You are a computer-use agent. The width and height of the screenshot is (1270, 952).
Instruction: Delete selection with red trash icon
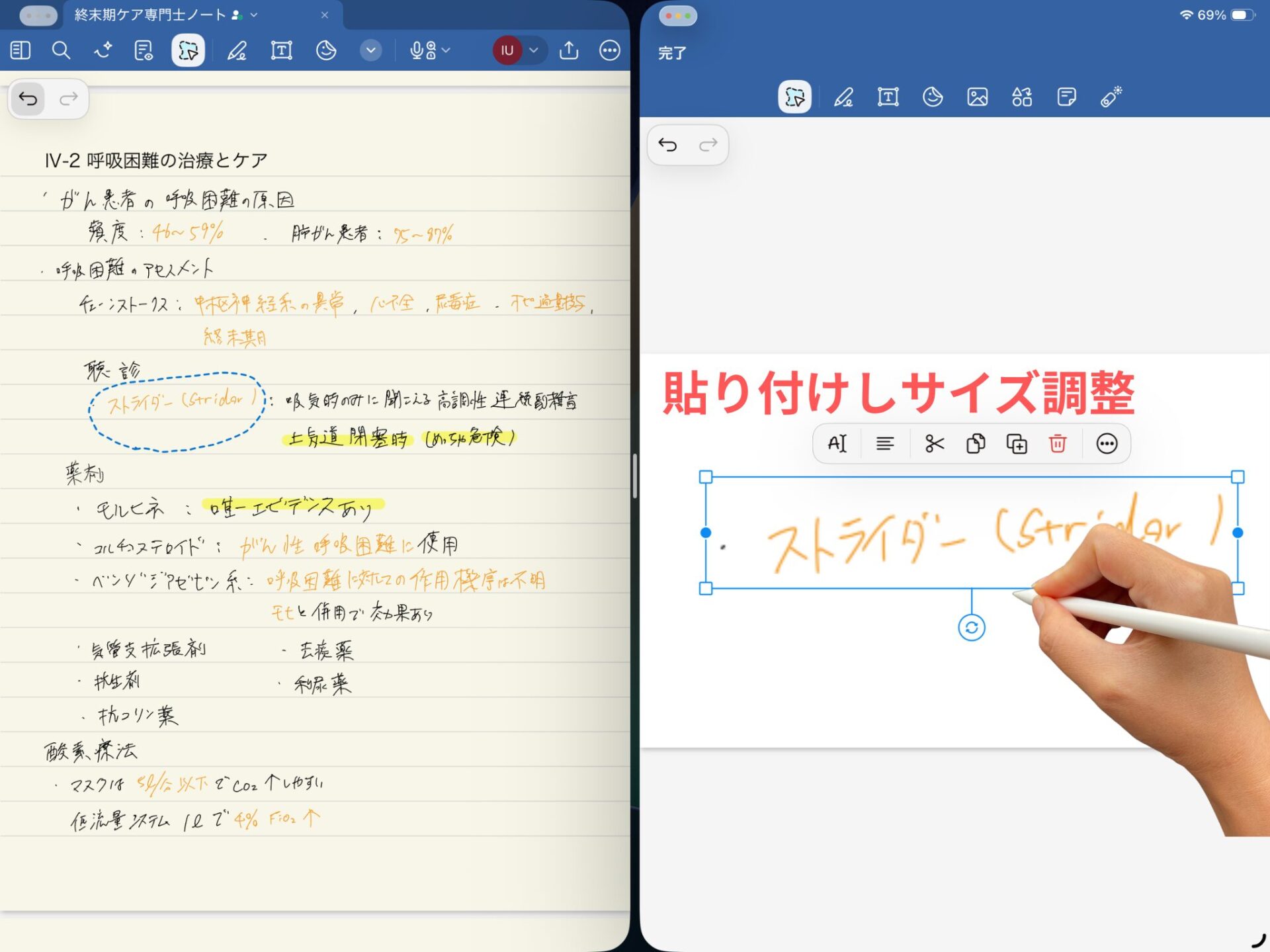point(1057,443)
